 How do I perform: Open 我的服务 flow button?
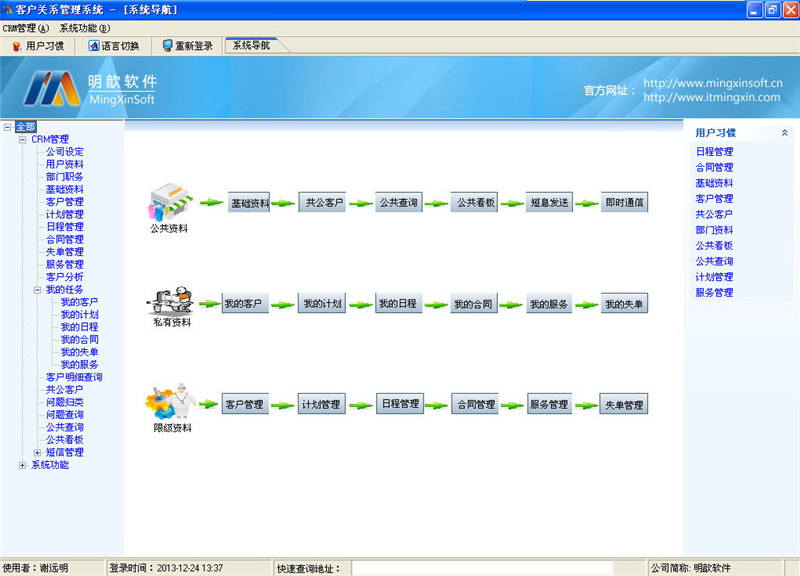[x=549, y=304]
